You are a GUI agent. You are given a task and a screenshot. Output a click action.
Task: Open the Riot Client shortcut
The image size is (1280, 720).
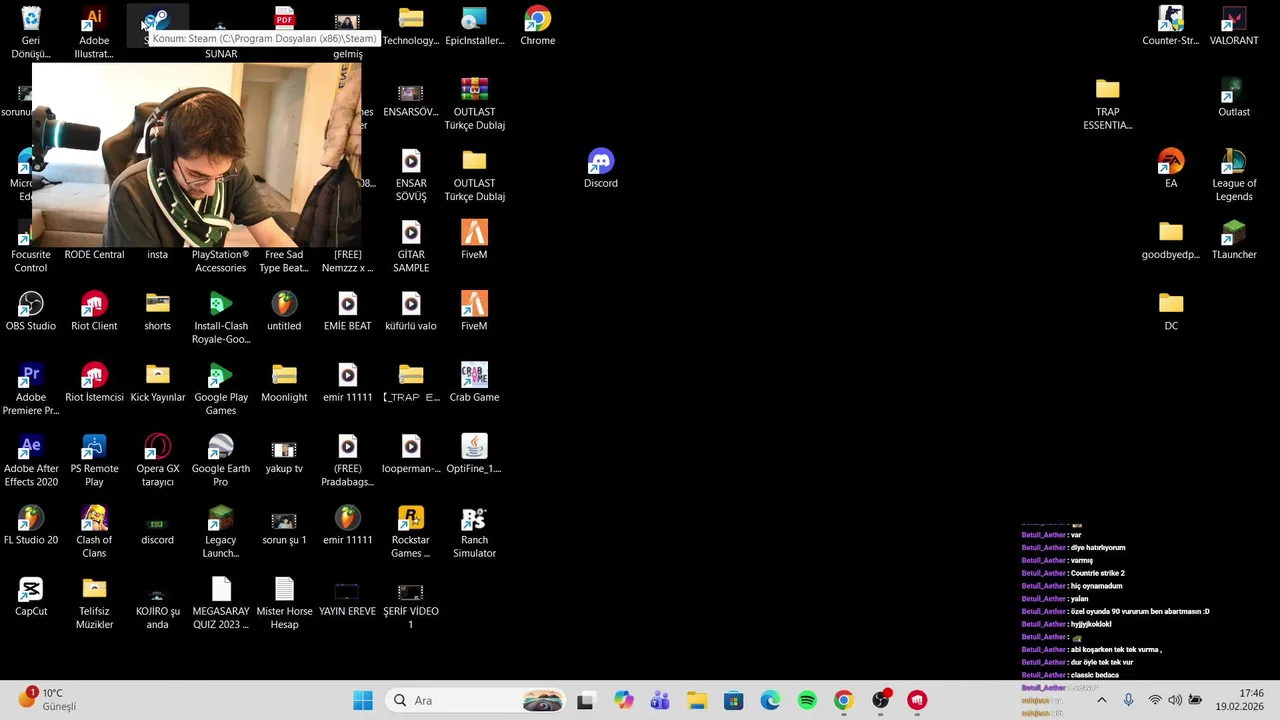click(x=94, y=311)
